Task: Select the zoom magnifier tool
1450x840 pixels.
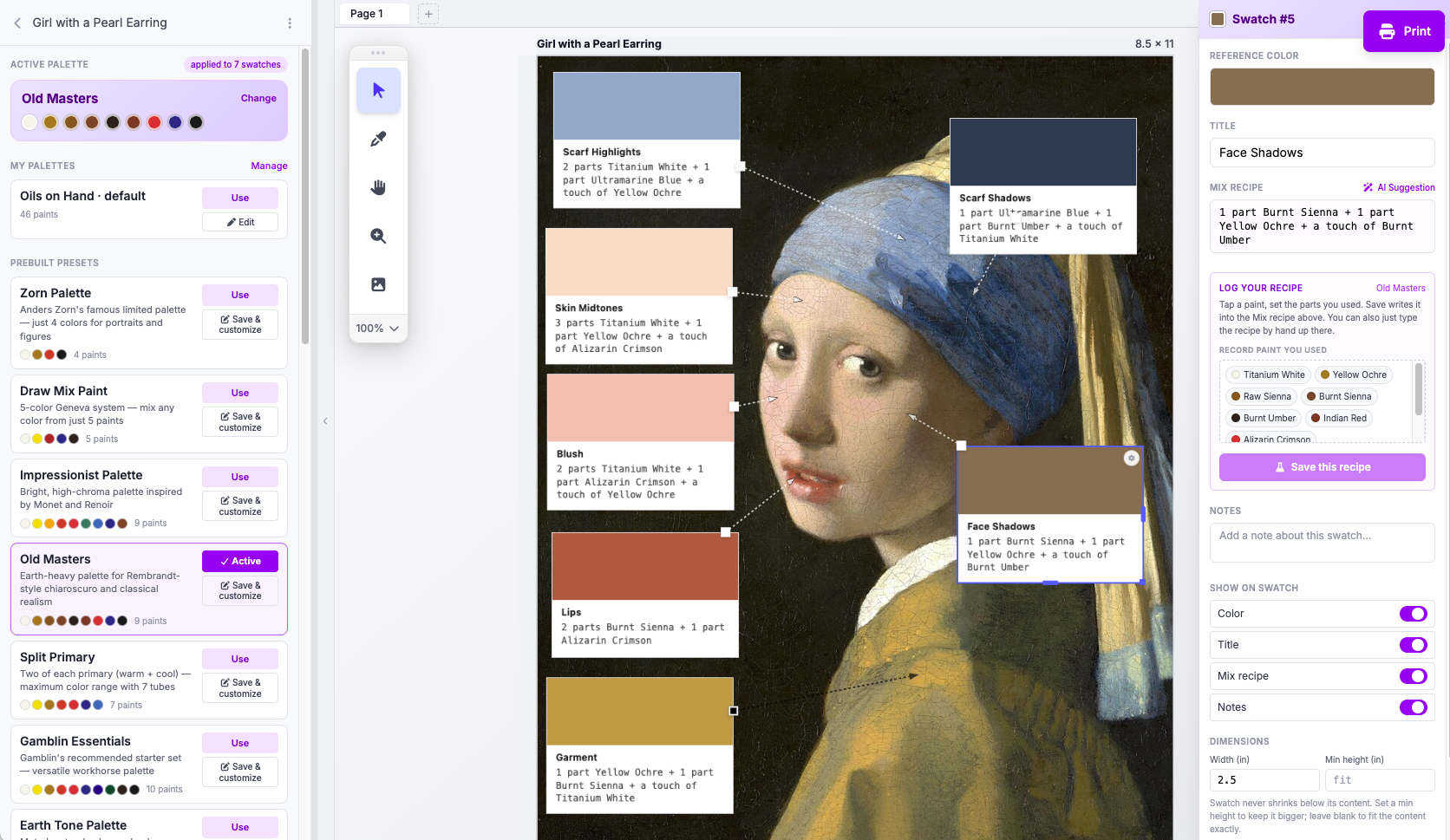Action: pyautogui.click(x=378, y=236)
